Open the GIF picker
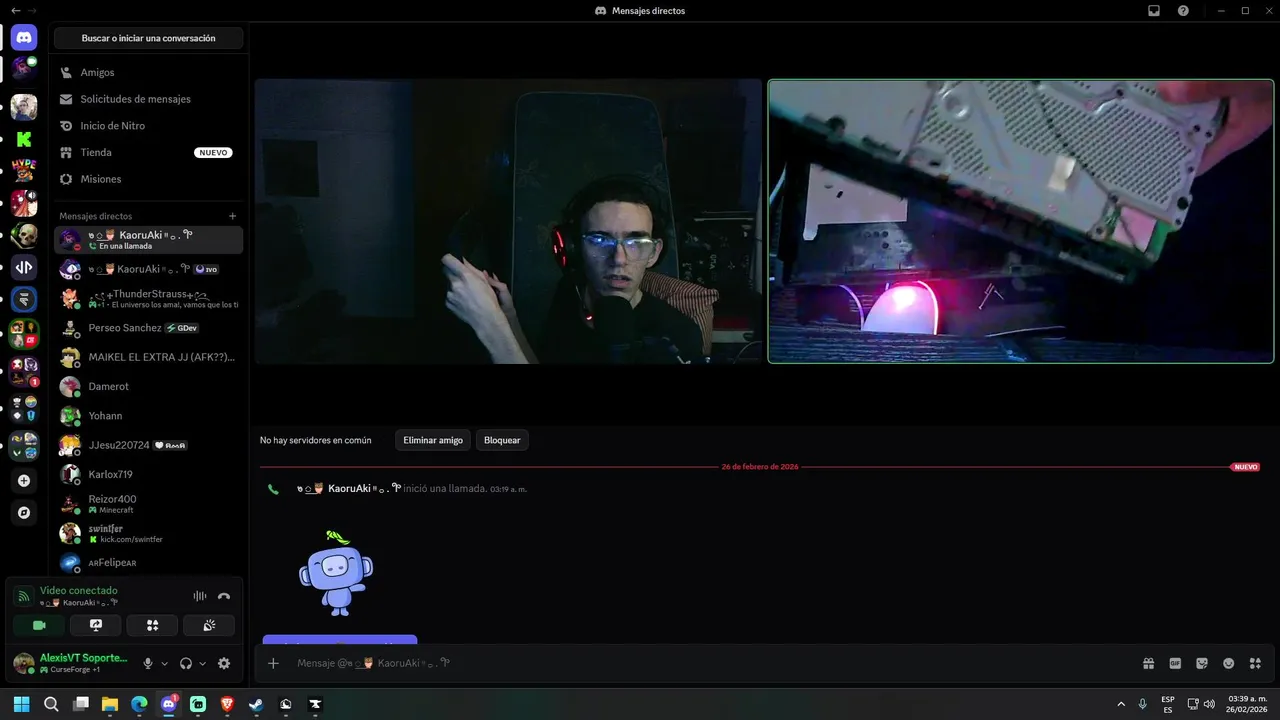The height and width of the screenshot is (720, 1280). point(1175,663)
